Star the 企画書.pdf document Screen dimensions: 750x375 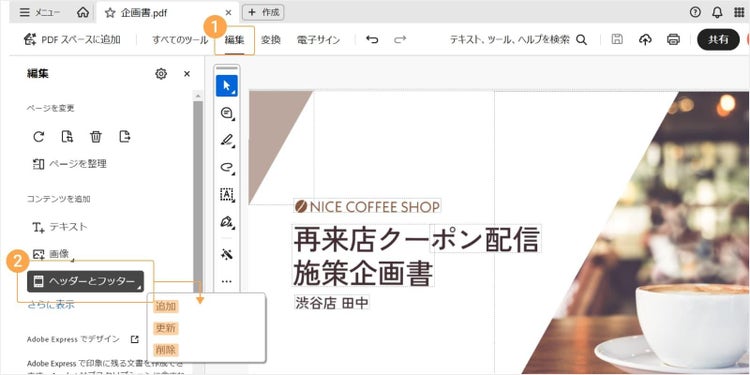(x=110, y=13)
